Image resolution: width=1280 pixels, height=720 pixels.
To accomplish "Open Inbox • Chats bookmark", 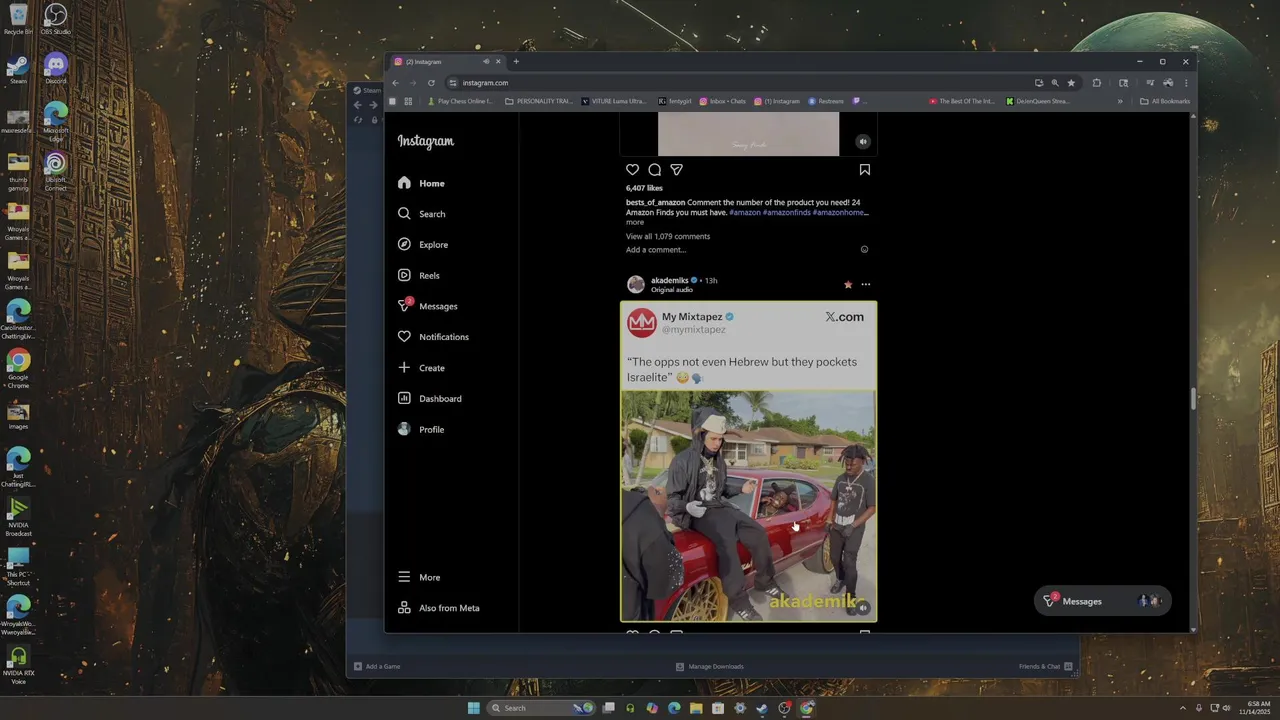I will (x=723, y=101).
